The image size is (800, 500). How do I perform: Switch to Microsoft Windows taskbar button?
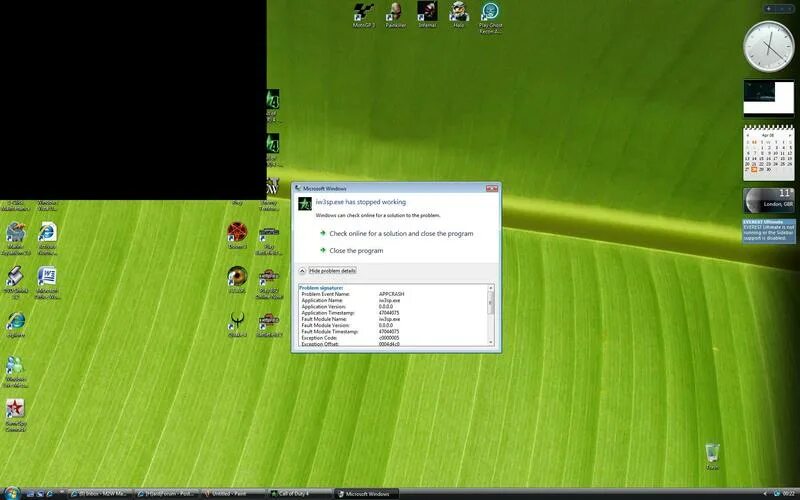(x=366, y=494)
